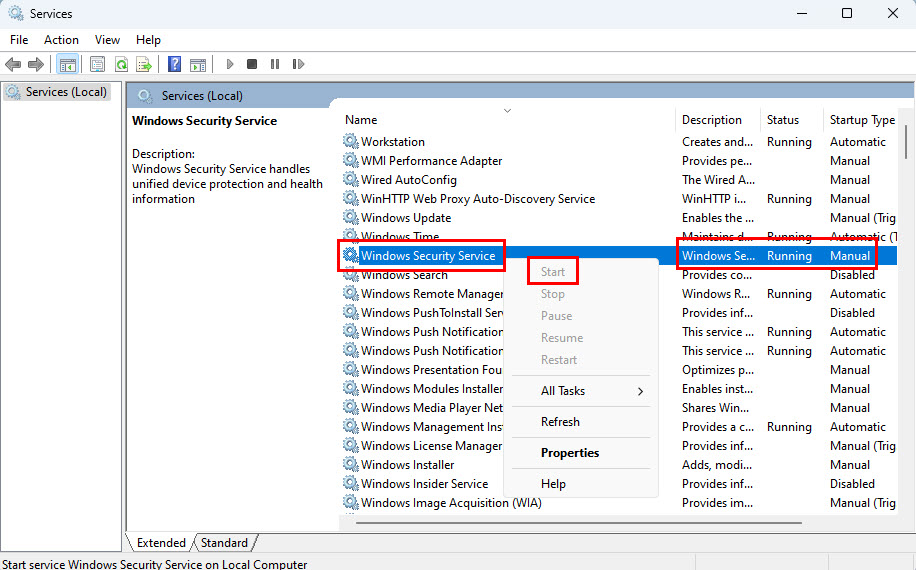Click the green Refresh toolbar icon
916x570 pixels.
[121, 65]
